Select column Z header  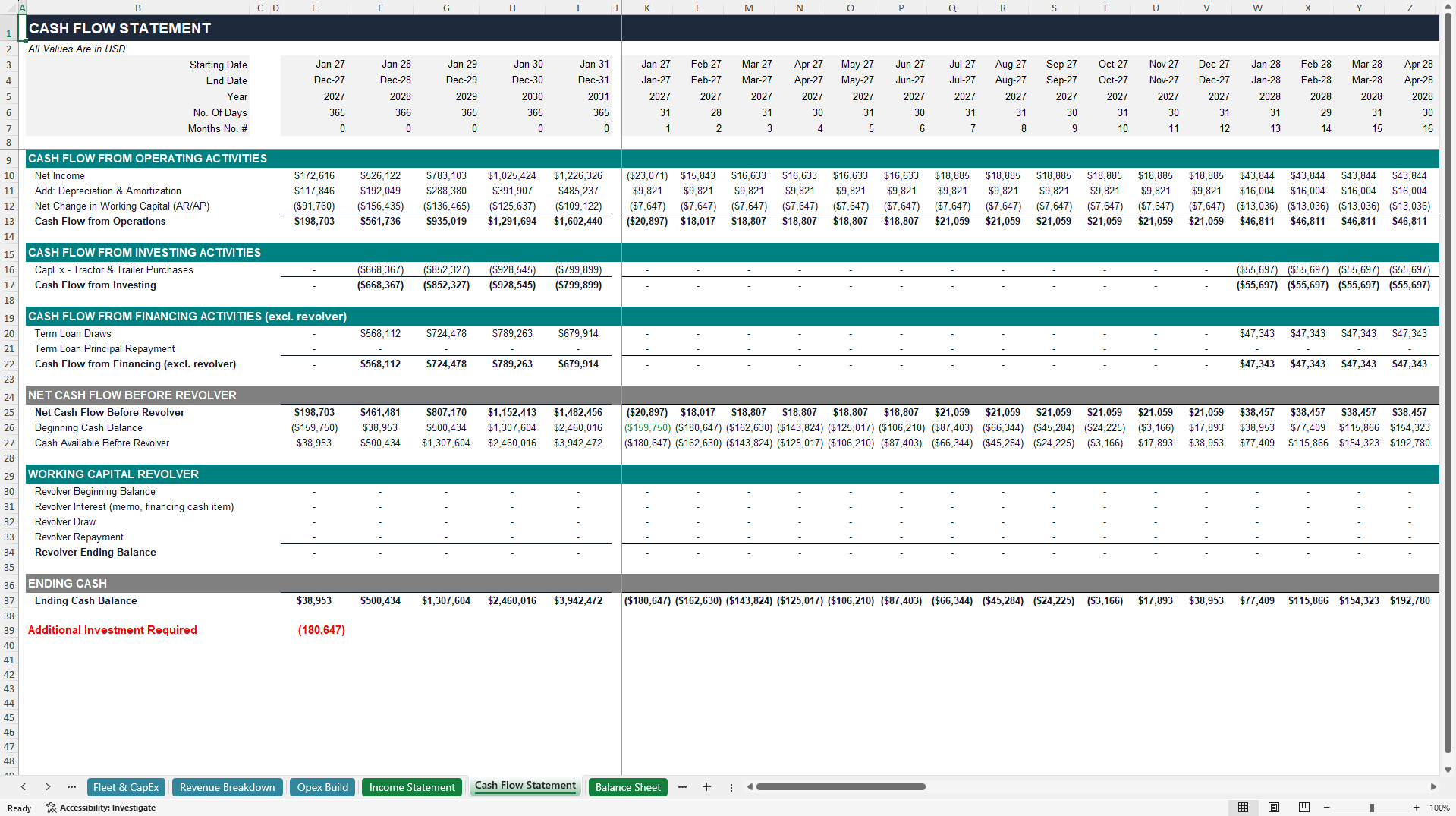point(1410,8)
